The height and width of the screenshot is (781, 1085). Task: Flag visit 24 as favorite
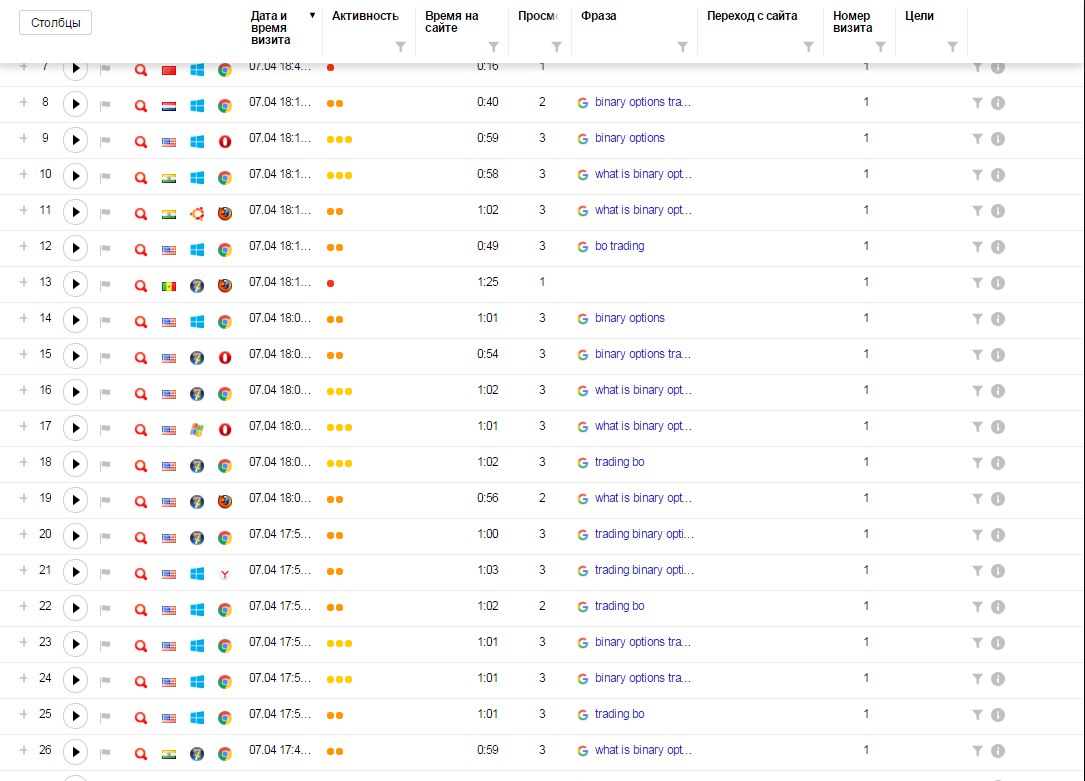[105, 681]
